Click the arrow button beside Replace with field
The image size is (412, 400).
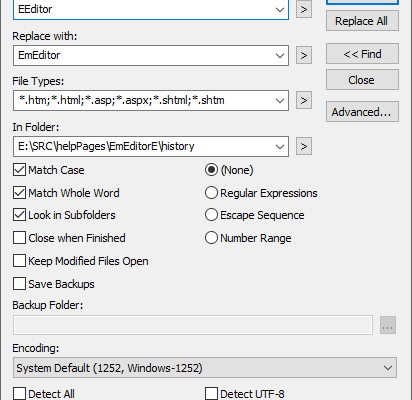[x=304, y=55]
